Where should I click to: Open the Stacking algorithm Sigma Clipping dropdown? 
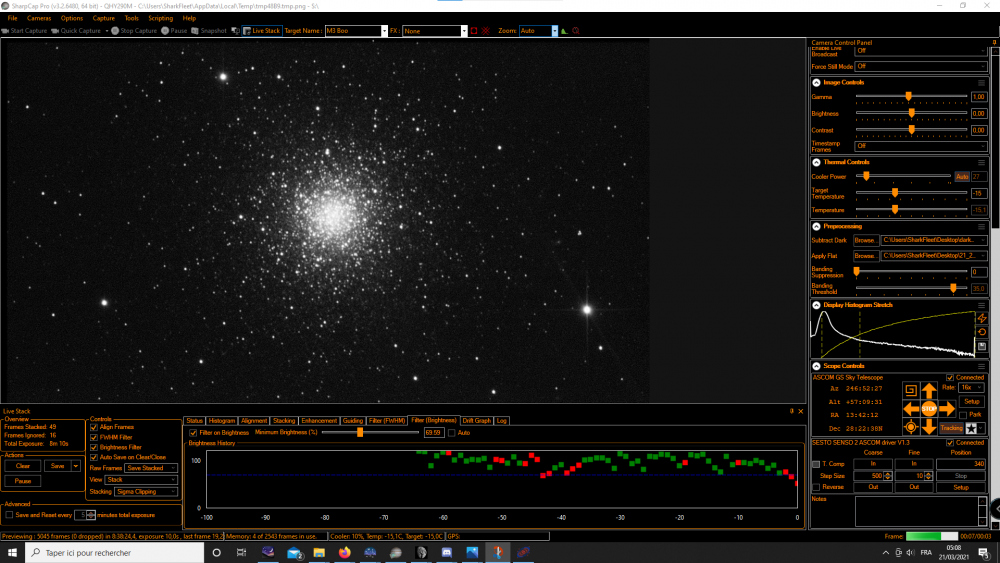147,492
